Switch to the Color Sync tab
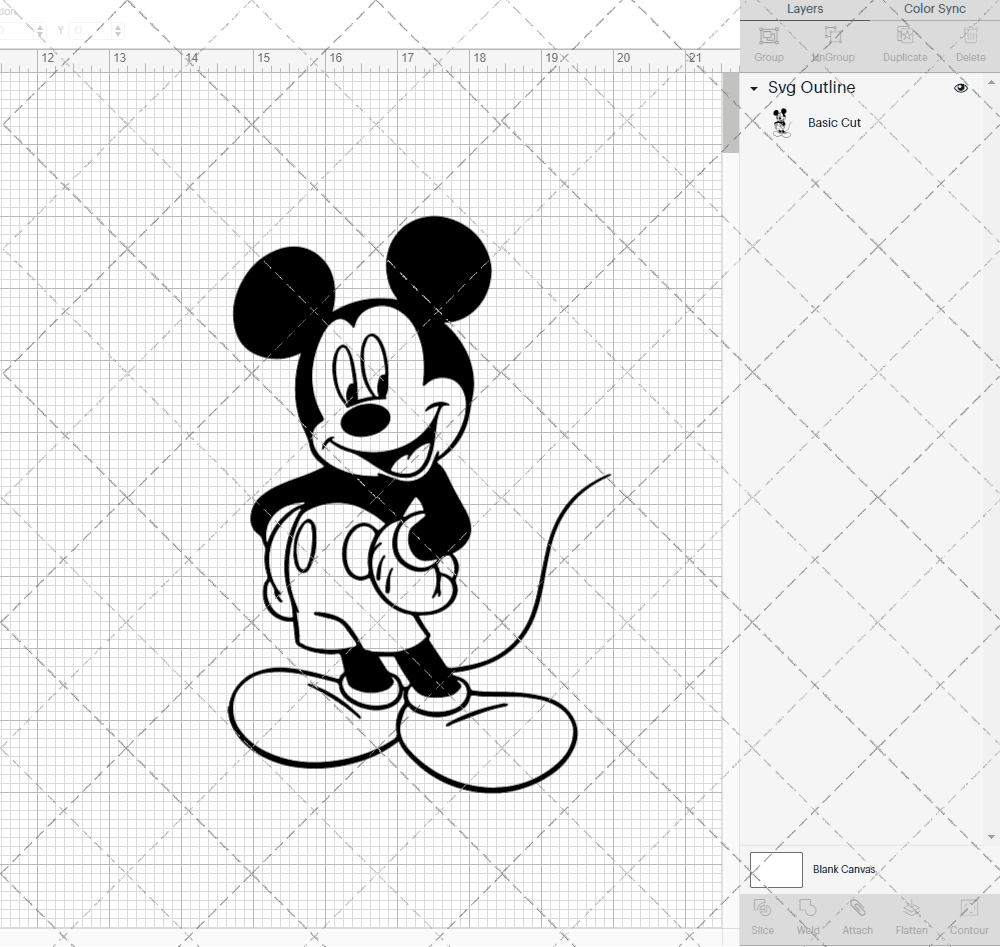This screenshot has width=1000, height=947. pyautogui.click(x=934, y=9)
